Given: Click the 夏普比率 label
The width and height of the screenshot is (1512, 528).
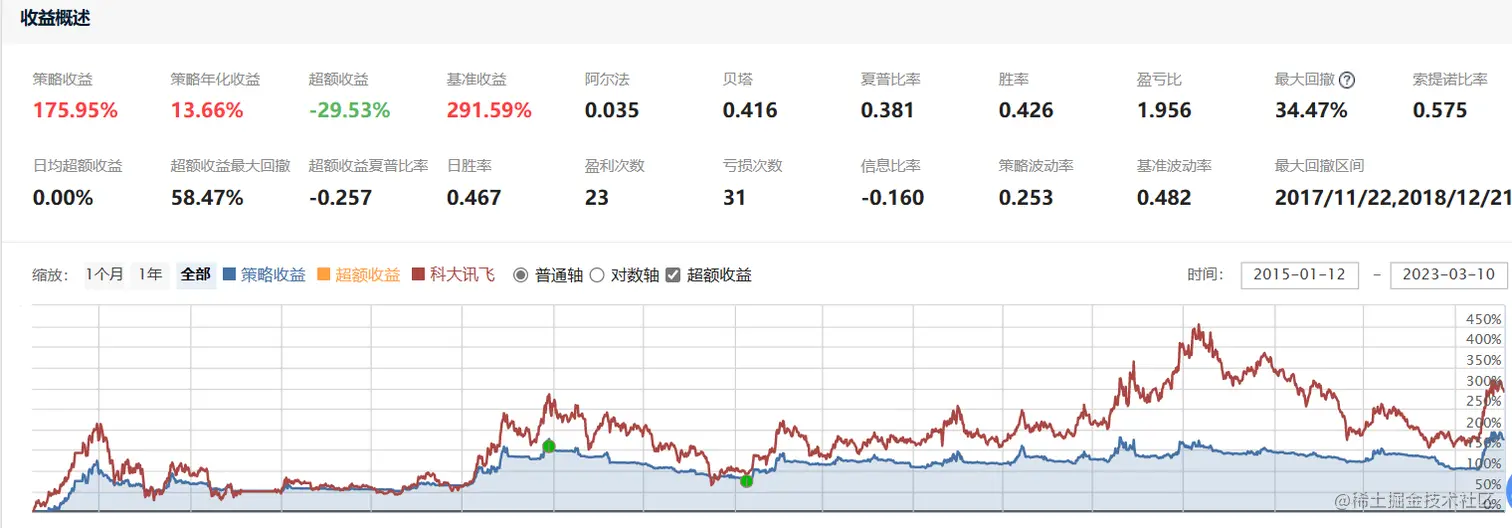Looking at the screenshot, I should (890, 79).
